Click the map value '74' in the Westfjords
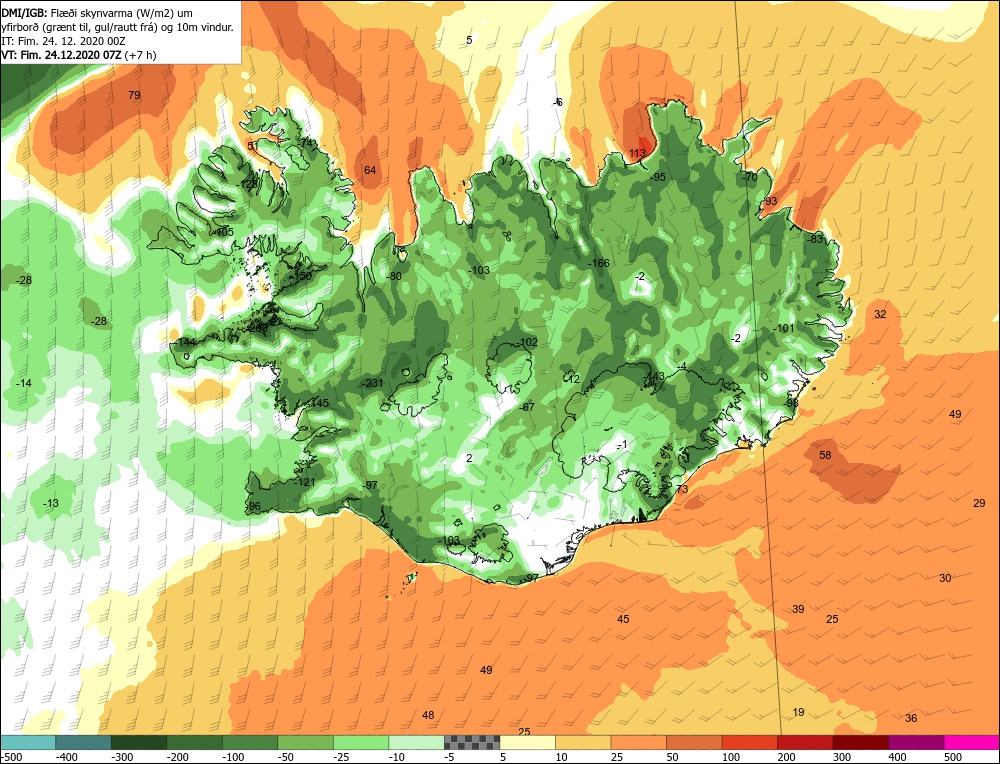 [x=307, y=143]
